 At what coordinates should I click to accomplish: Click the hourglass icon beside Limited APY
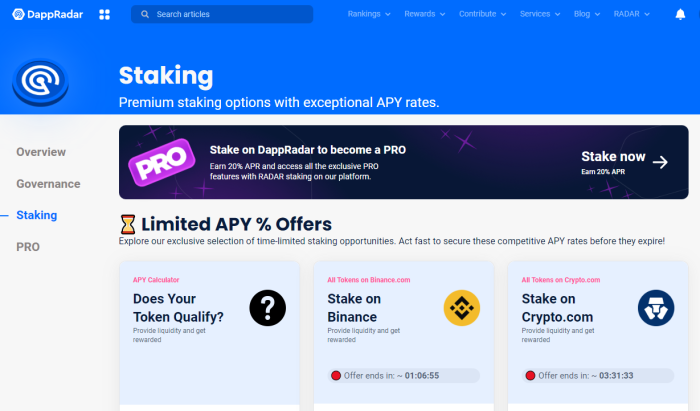coord(128,224)
